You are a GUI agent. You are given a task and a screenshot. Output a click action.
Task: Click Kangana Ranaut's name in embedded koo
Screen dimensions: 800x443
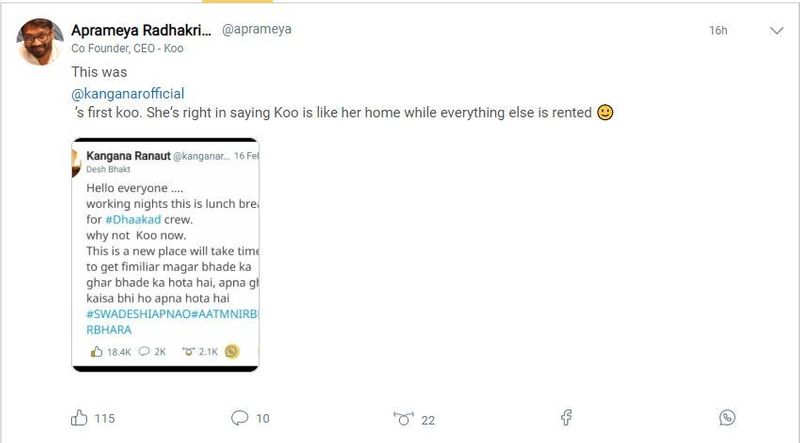pyautogui.click(x=127, y=156)
